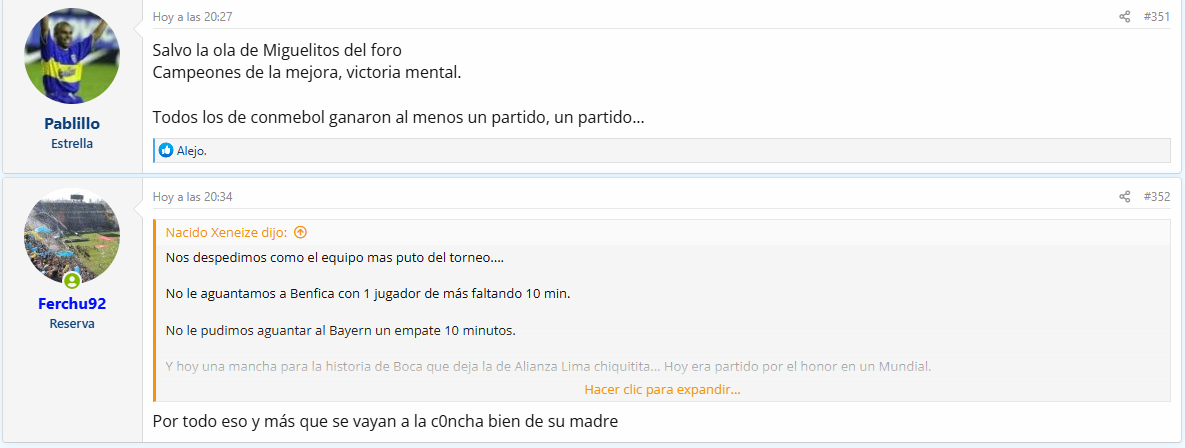Viewport: 1185px width, 448px height.
Task: Visit the Ferchu92 username profile link
Action: click(x=72, y=304)
